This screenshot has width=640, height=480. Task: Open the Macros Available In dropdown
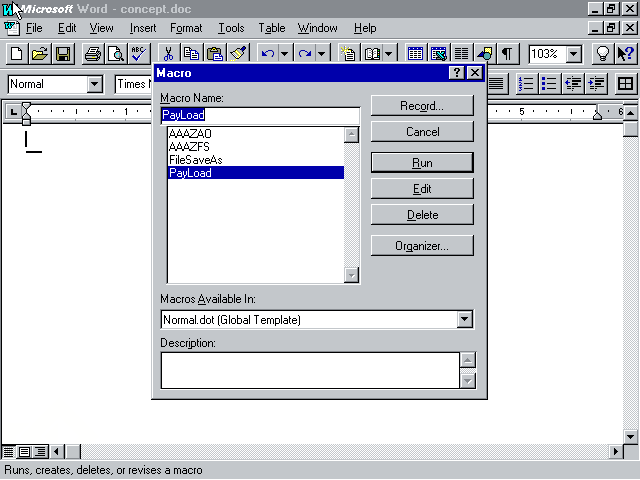click(464, 320)
